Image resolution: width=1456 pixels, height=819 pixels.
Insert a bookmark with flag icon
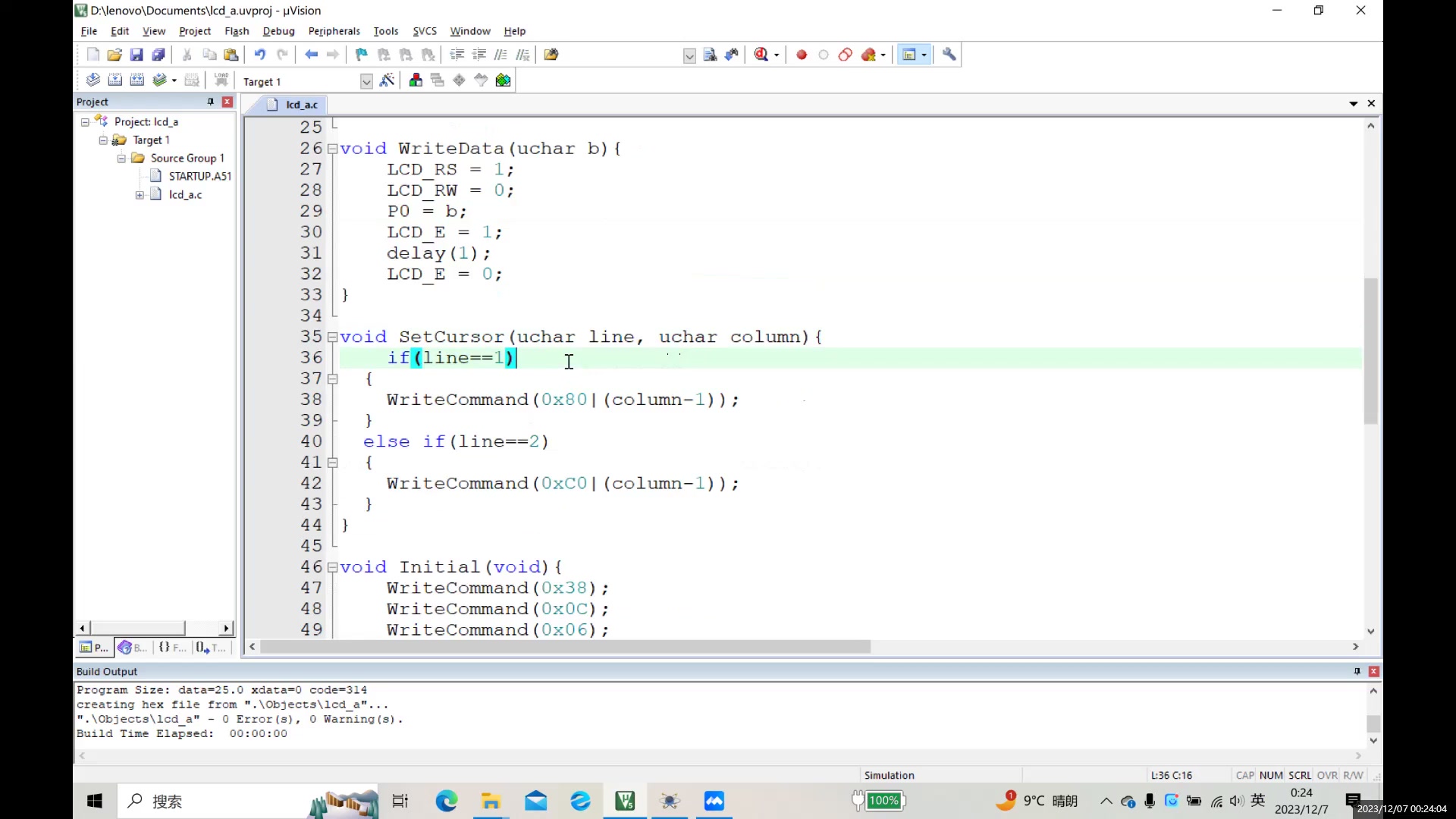(362, 55)
